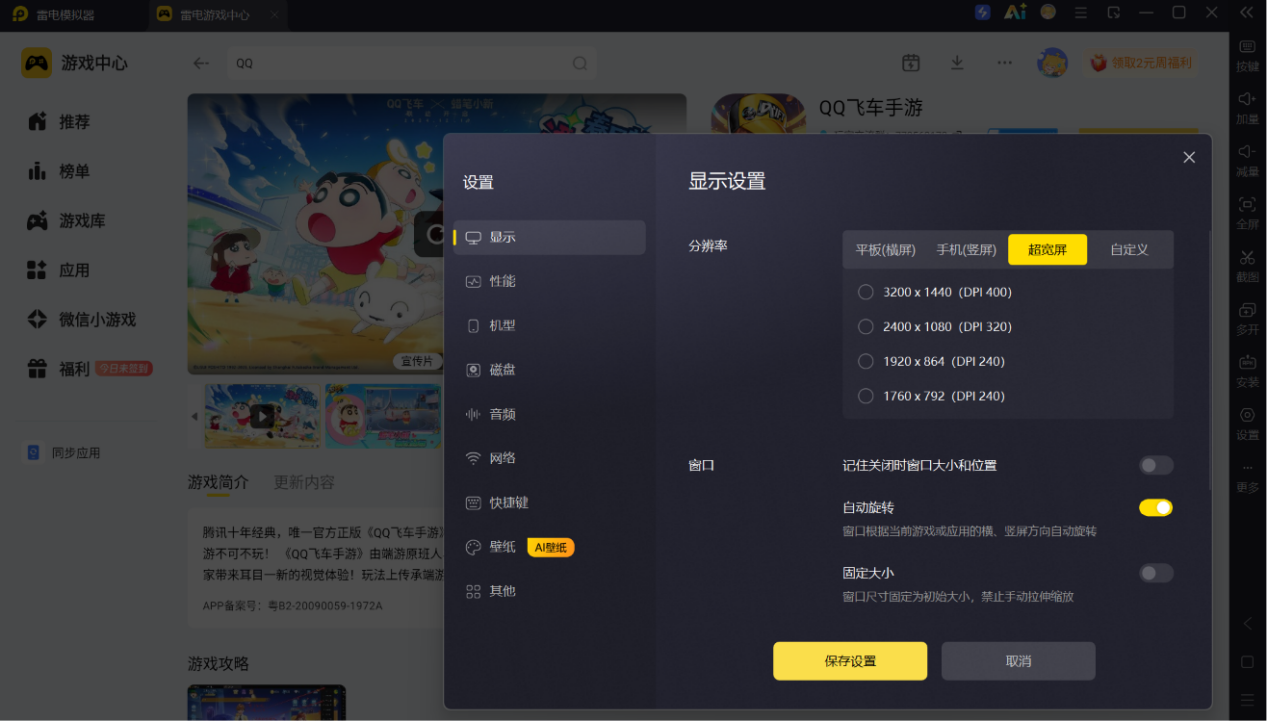The height and width of the screenshot is (721, 1267).
Task: Click 更多 more in right toolbar
Action: 1247,477
